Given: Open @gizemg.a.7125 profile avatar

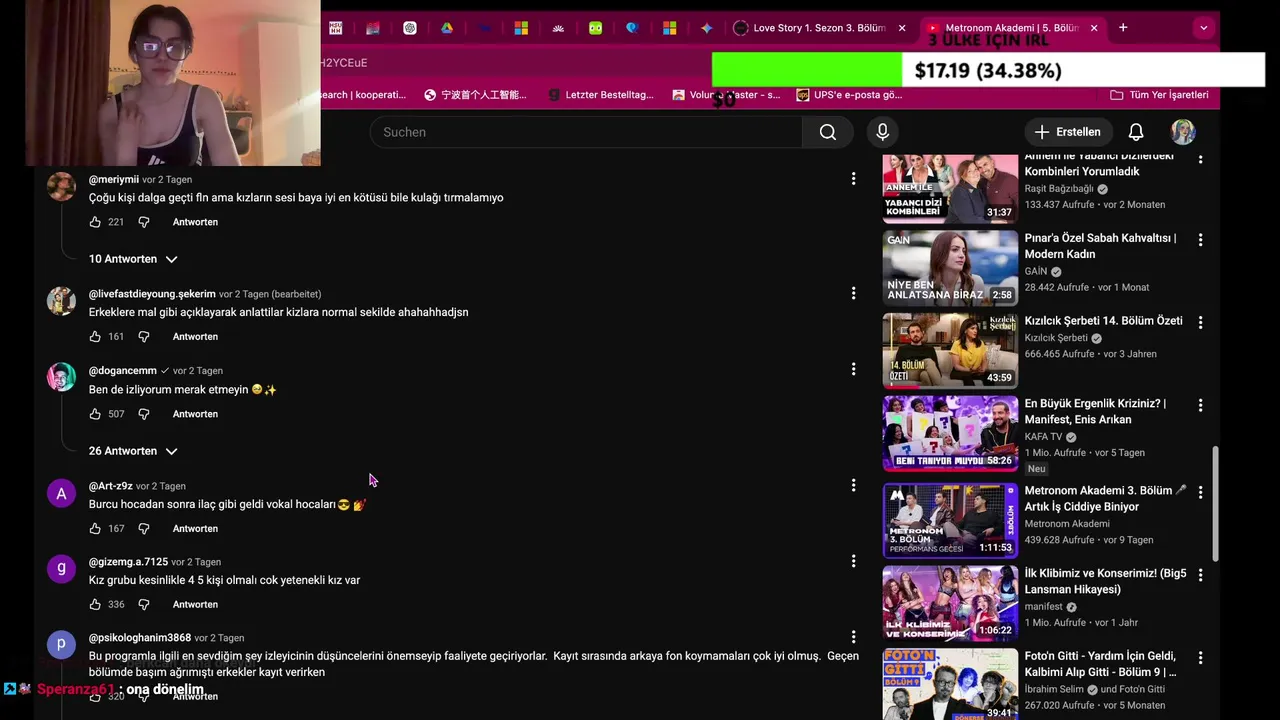Looking at the screenshot, I should [61, 569].
